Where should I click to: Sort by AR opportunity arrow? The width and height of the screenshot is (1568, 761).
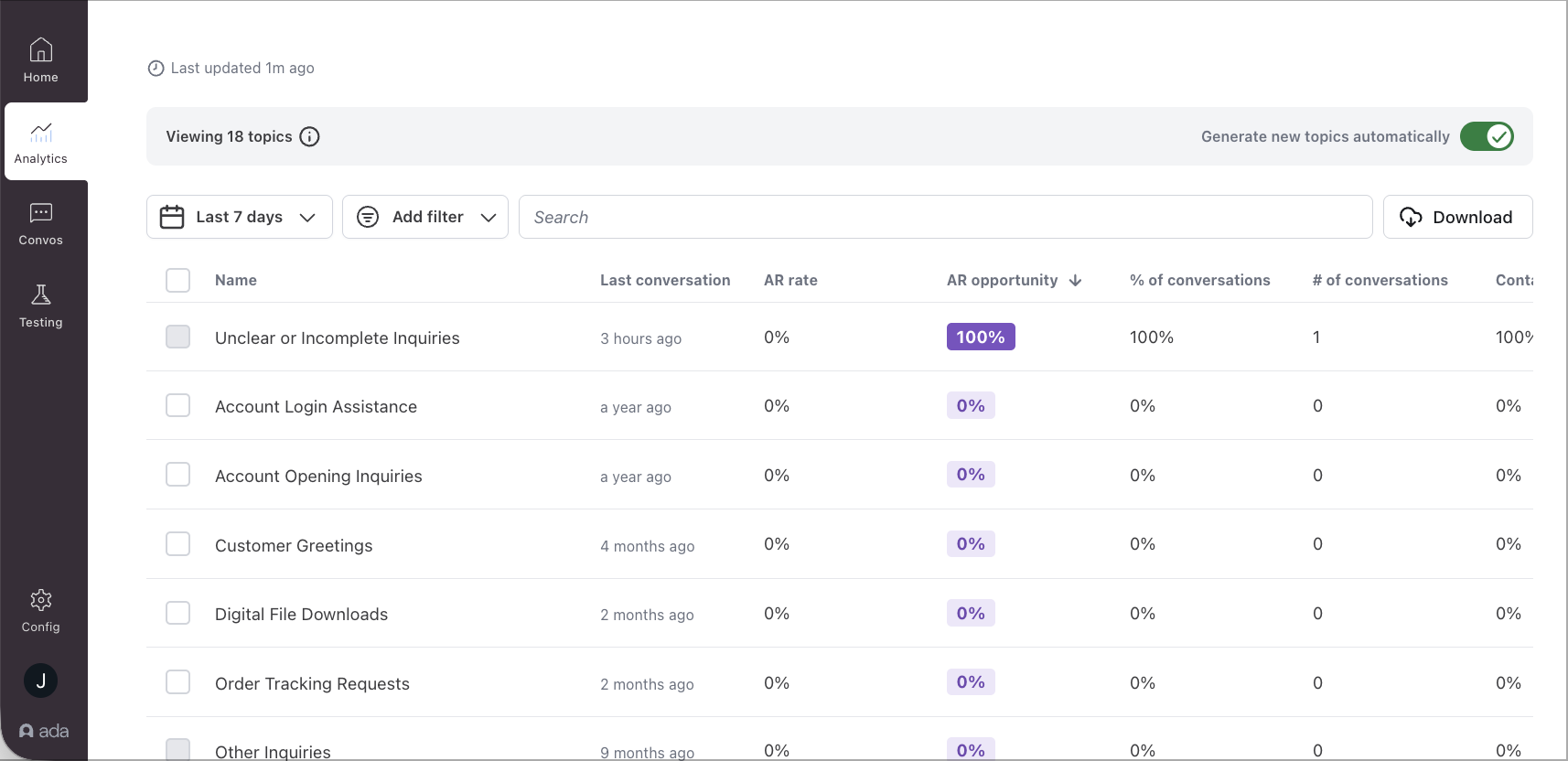coord(1076,281)
